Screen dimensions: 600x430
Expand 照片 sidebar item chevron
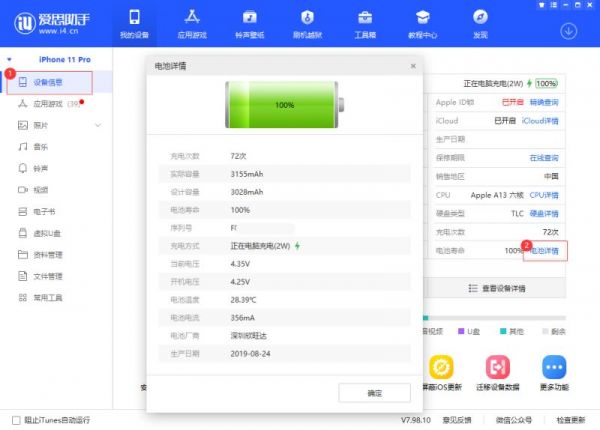click(x=98, y=125)
